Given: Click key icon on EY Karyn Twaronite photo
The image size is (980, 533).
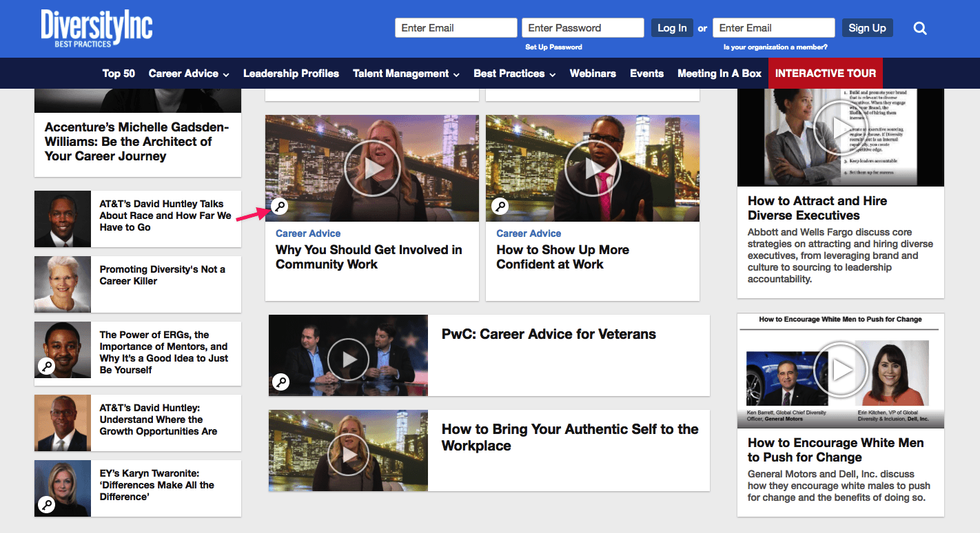Looking at the screenshot, I should (46, 503).
